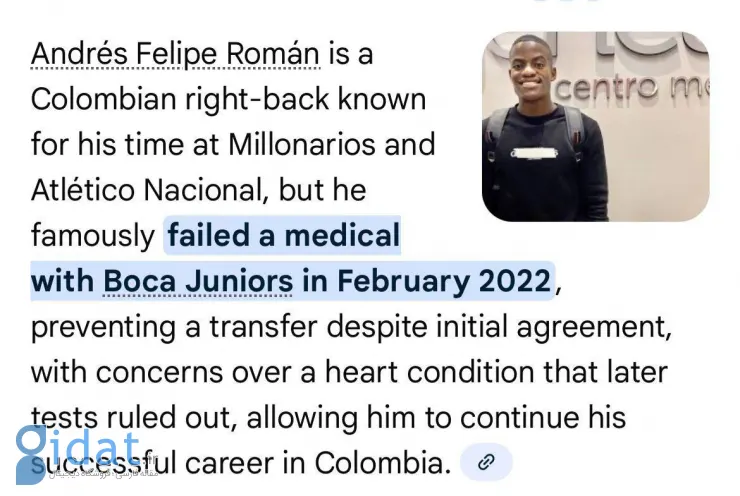Screen dimensions: 740x496
Task: Click the link chain icon after "Colombia."
Action: click(x=486, y=462)
